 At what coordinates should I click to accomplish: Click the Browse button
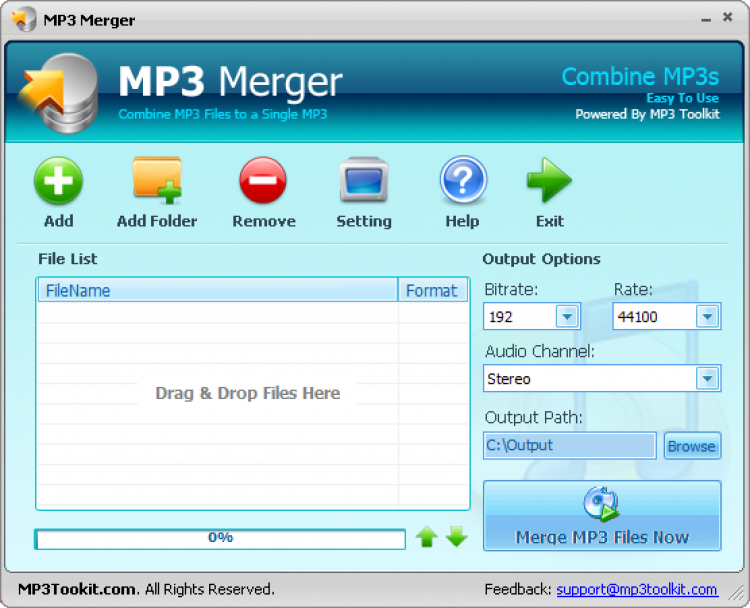[x=692, y=446]
